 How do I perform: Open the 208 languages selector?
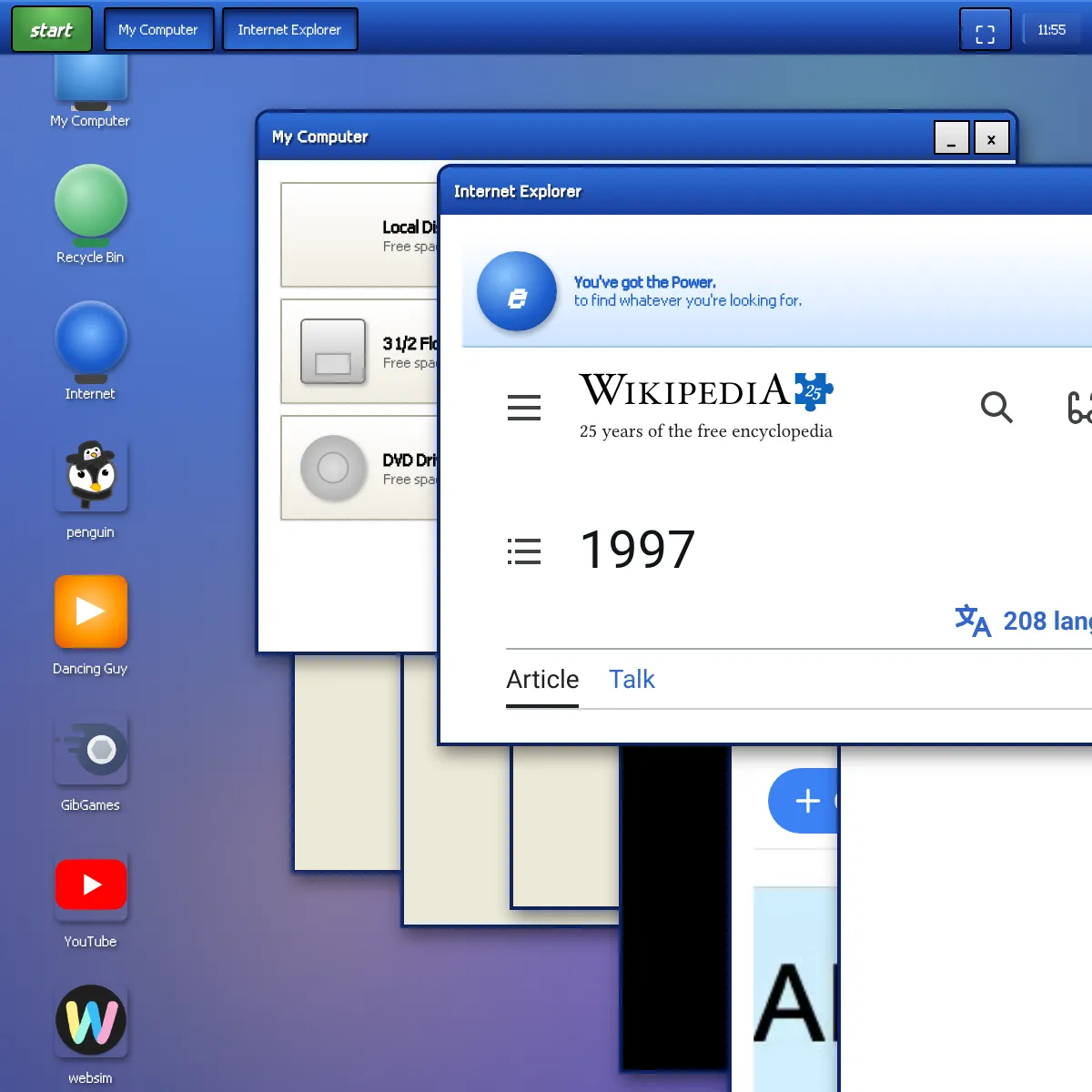click(x=1023, y=621)
